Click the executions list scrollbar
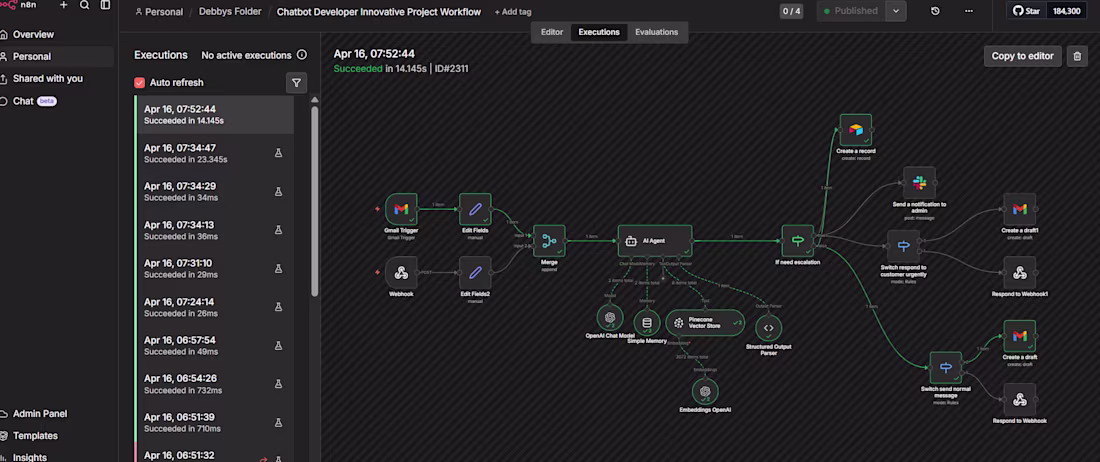The height and width of the screenshot is (462, 1100). [314, 200]
